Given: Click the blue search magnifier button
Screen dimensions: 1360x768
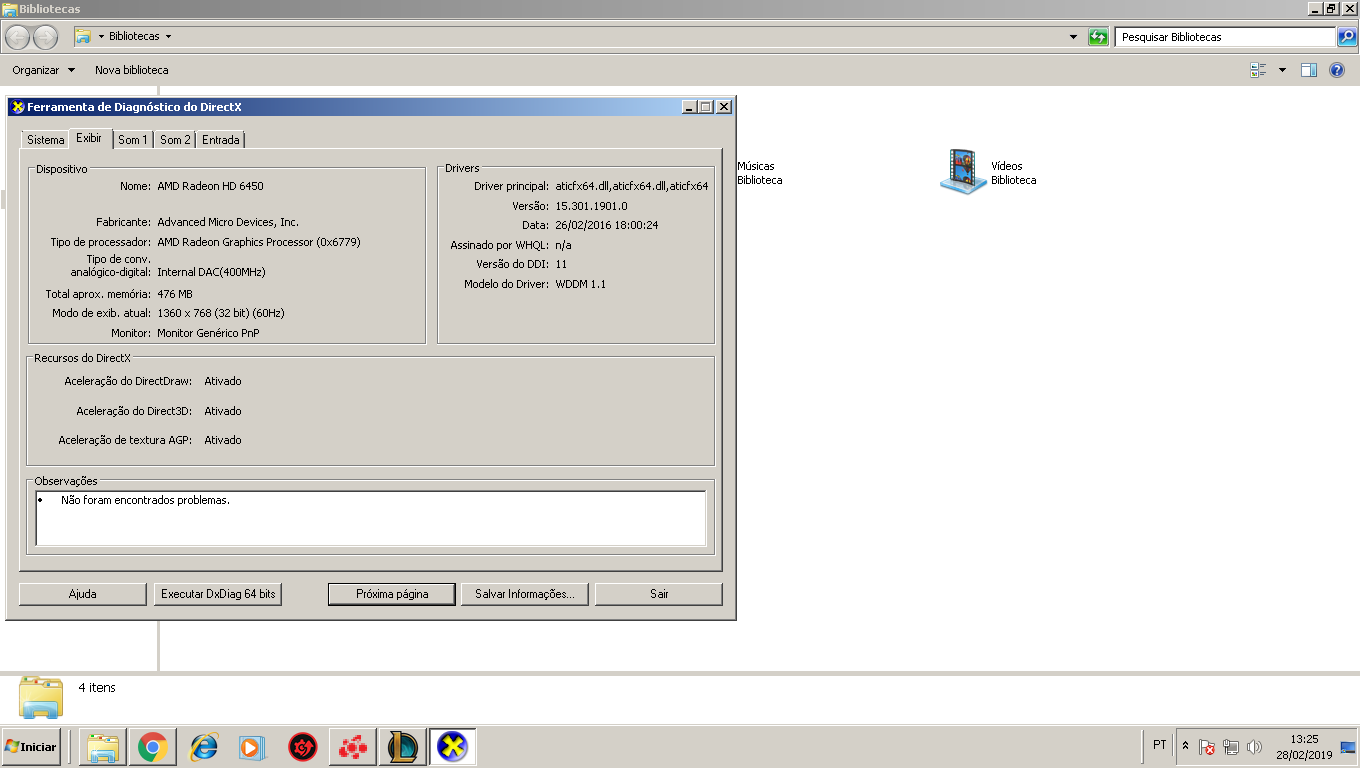Looking at the screenshot, I should [x=1347, y=37].
